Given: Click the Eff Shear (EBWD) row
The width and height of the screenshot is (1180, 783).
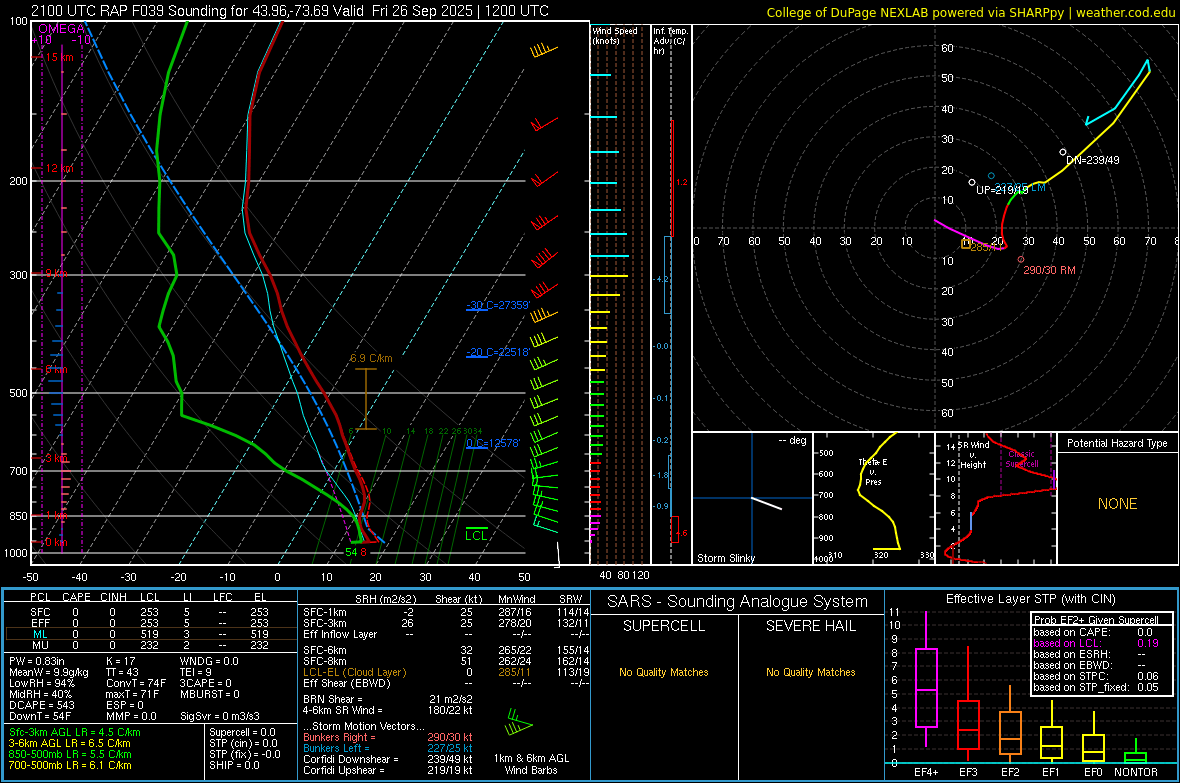Looking at the screenshot, I should (x=446, y=683).
